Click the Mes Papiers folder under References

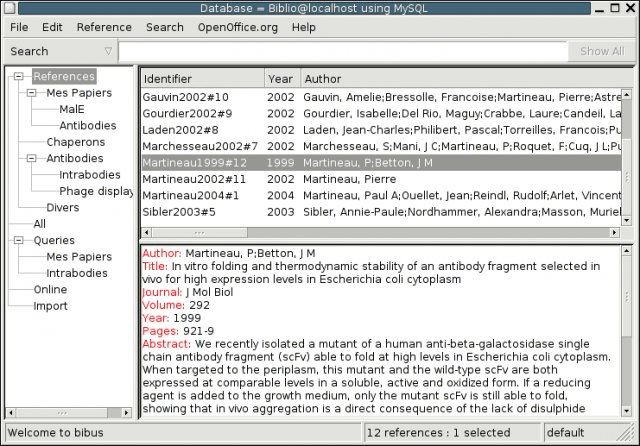(x=79, y=93)
